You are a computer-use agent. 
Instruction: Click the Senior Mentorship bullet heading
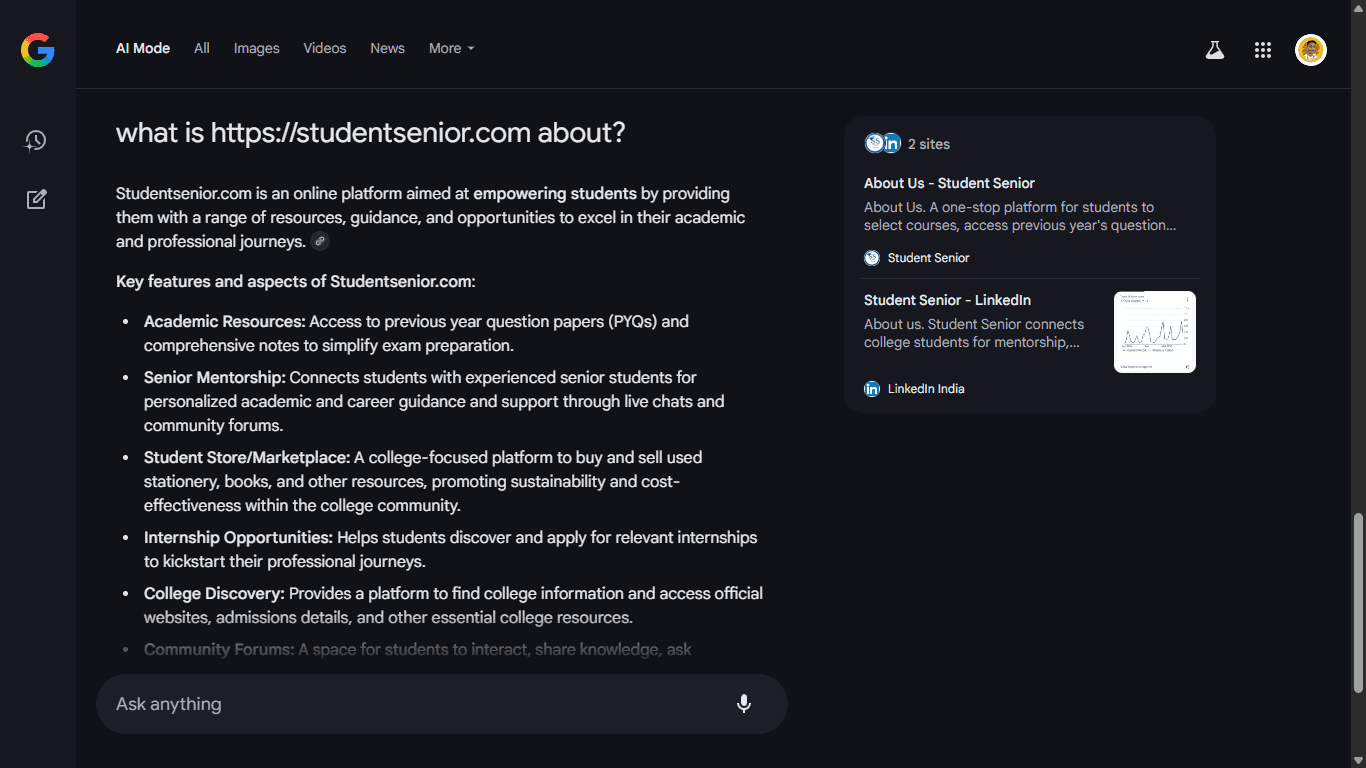(215, 378)
